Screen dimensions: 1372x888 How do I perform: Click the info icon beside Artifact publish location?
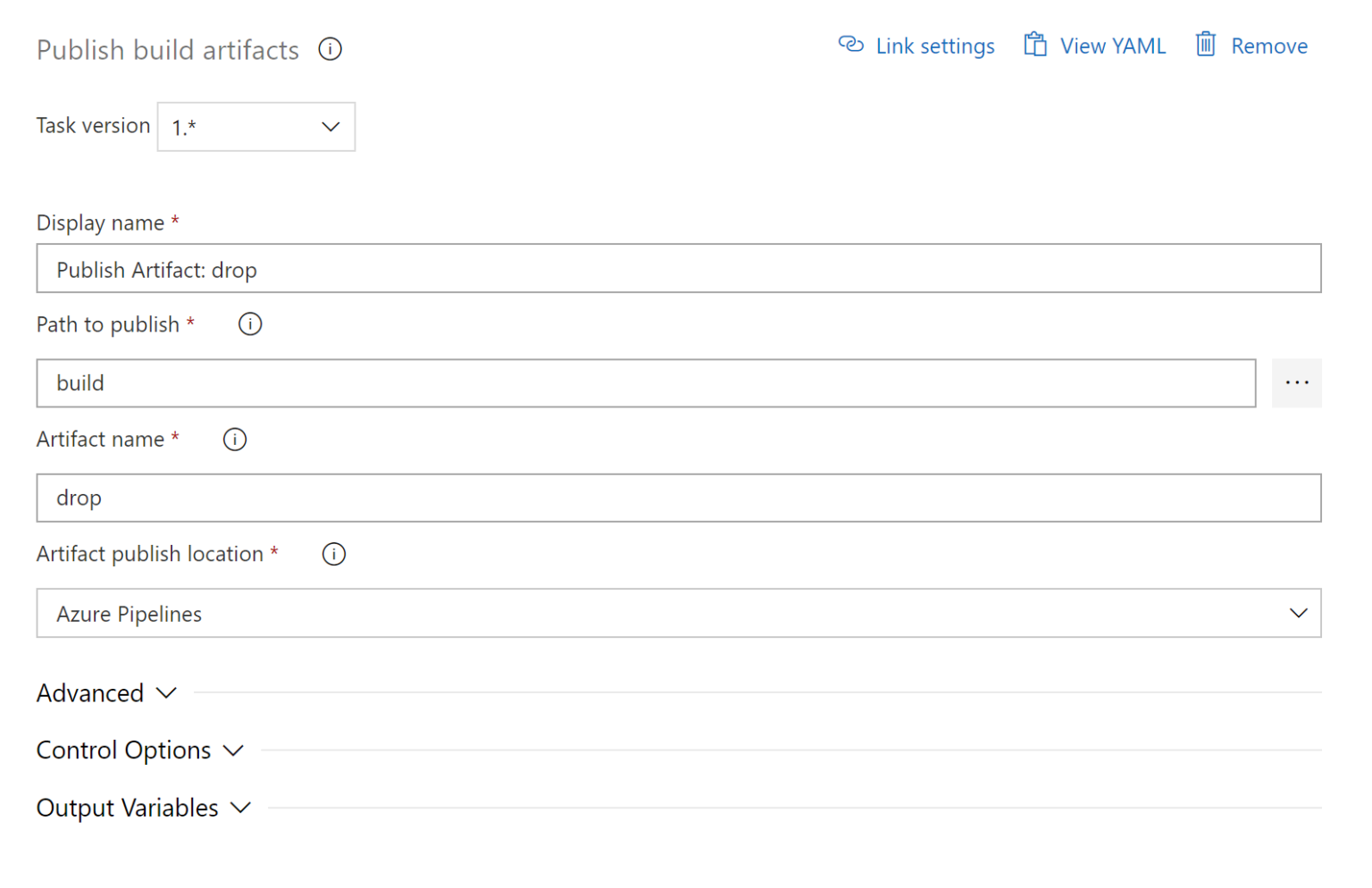pos(333,554)
